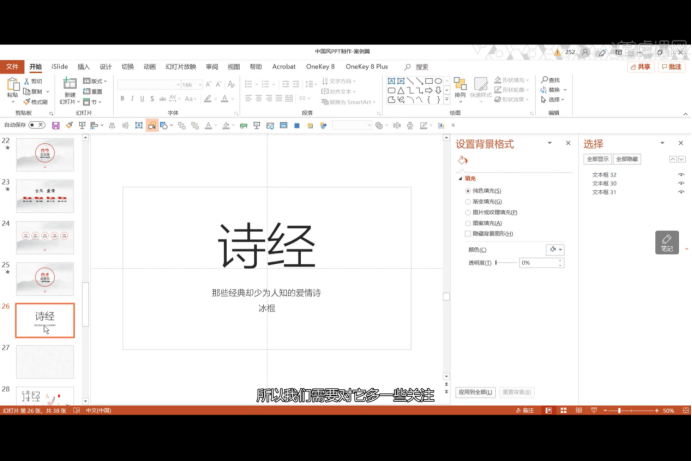Click the Cut (剪切) scissors icon

[27, 81]
